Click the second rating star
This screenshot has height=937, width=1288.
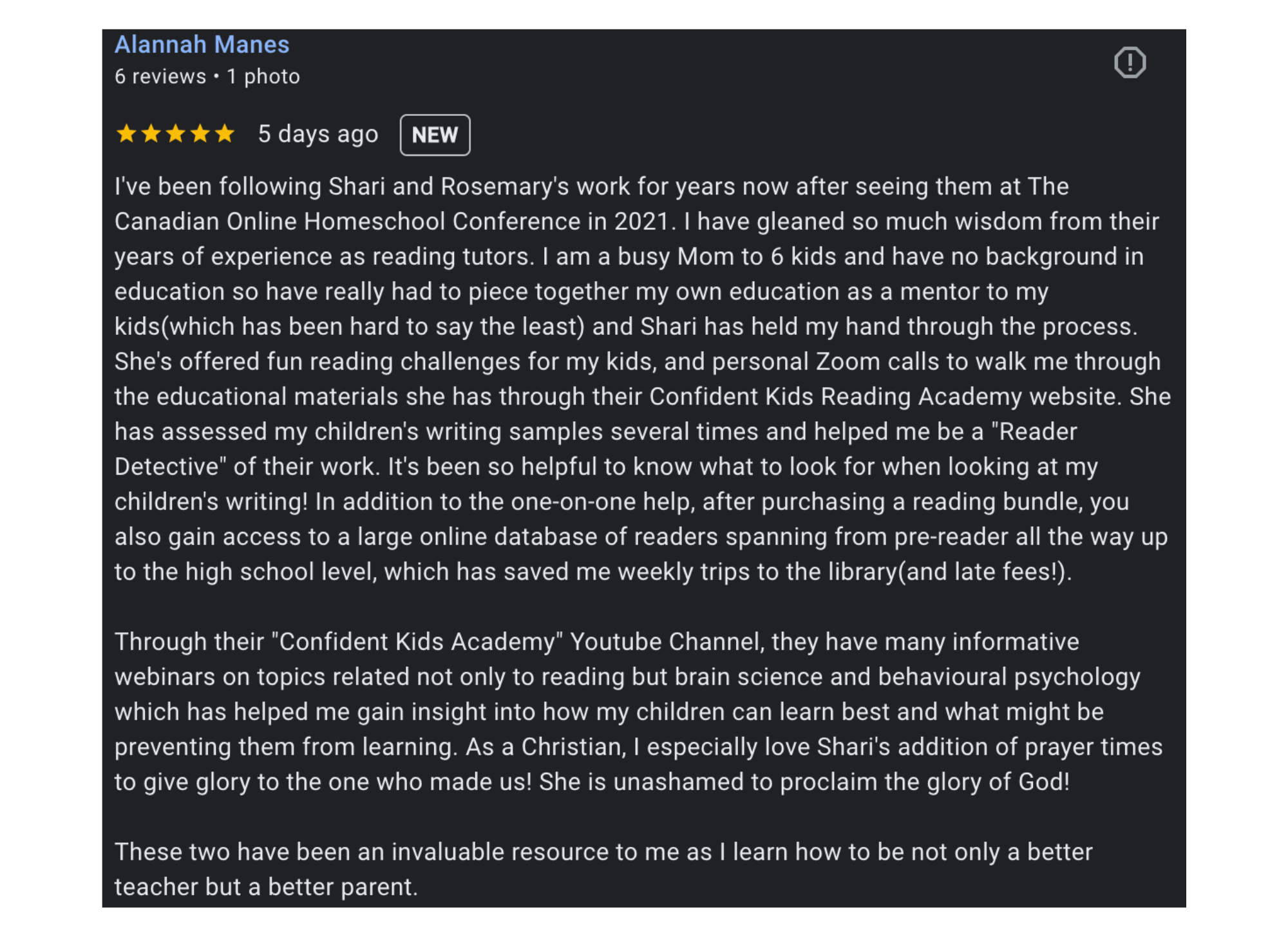tap(151, 134)
